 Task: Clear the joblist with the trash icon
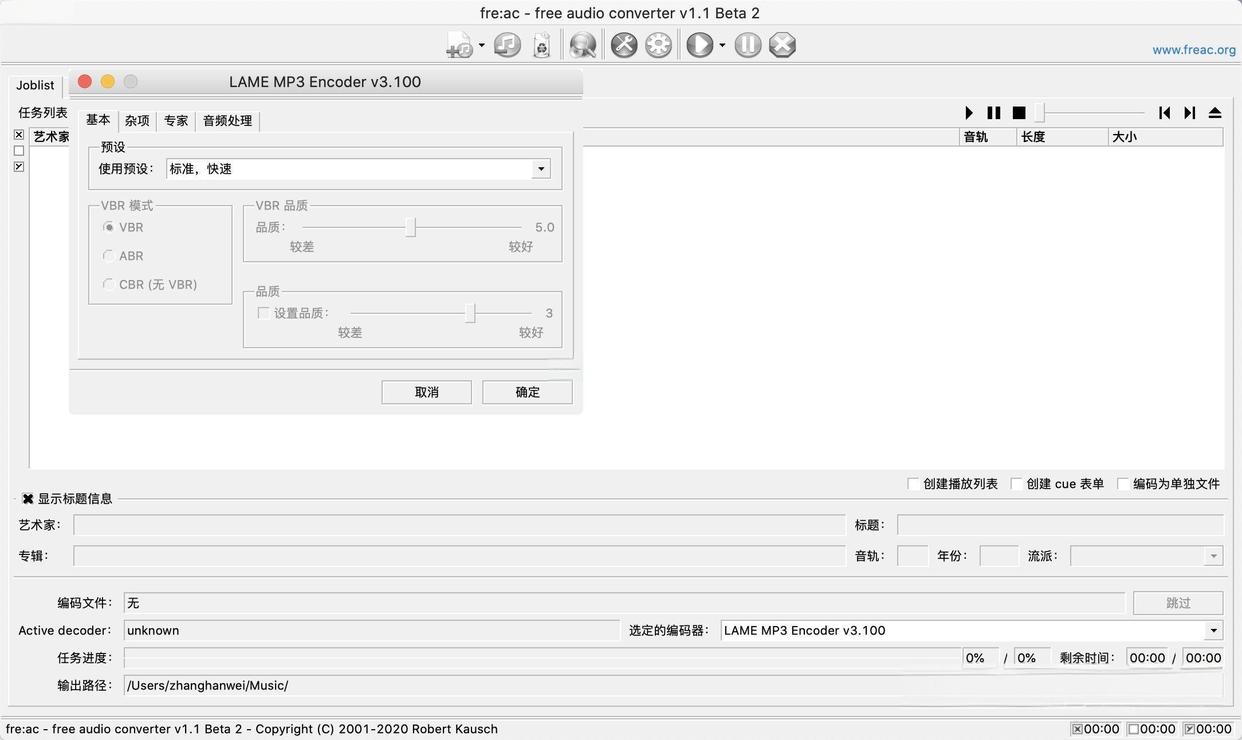coord(541,45)
